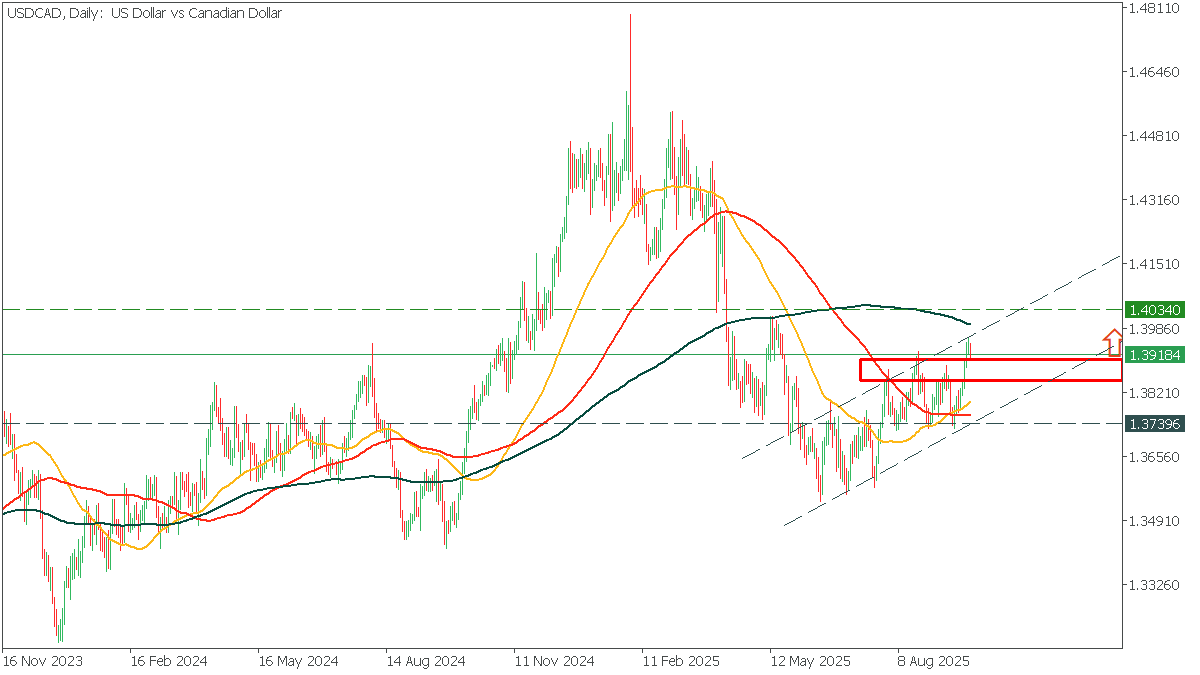The image size is (1200, 675).
Task: Pick the 14 Aug 2024 date label
Action: (x=427, y=661)
